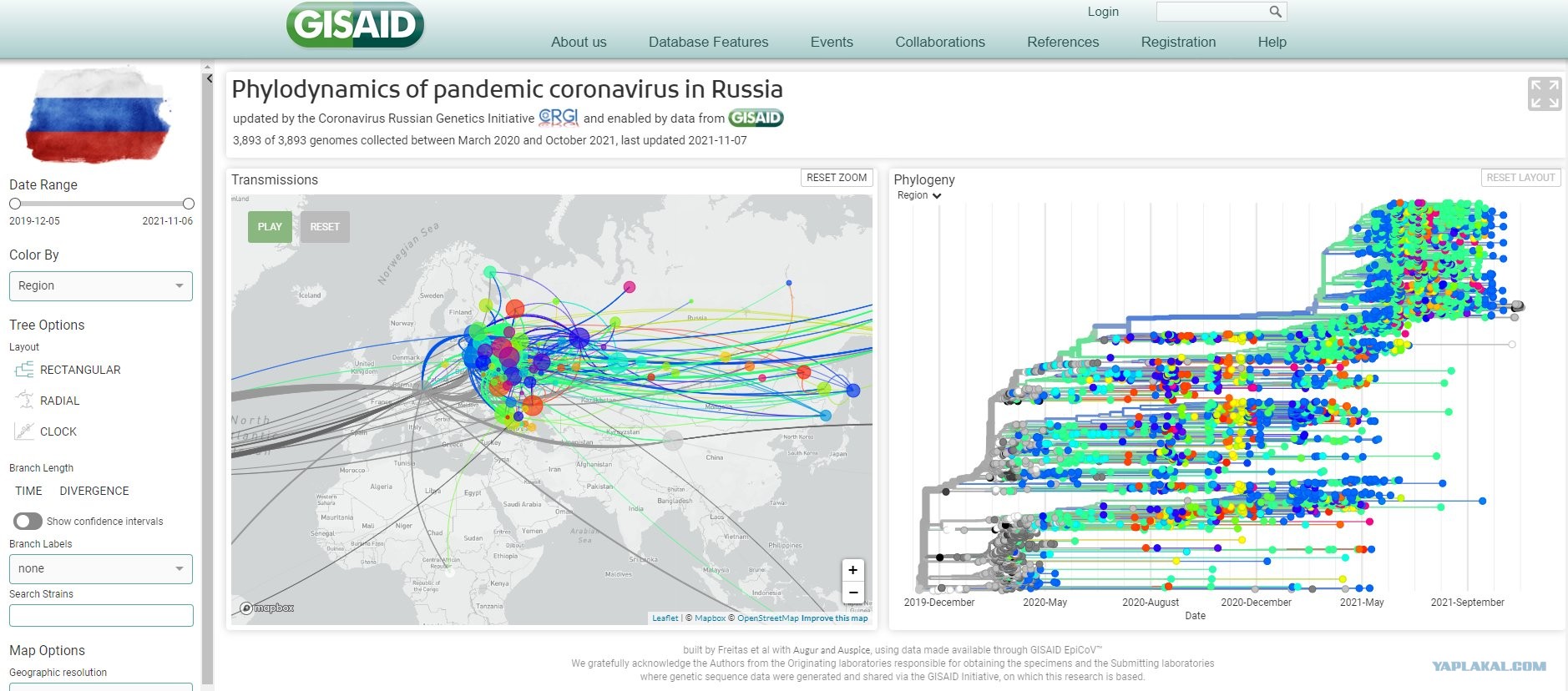Click the date range start handle
This screenshot has width=1568, height=691.
pyautogui.click(x=15, y=204)
